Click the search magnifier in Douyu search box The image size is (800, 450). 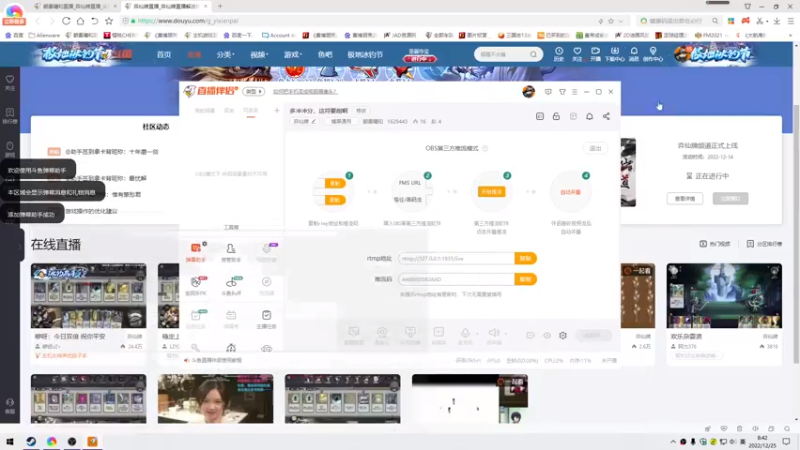[x=533, y=54]
